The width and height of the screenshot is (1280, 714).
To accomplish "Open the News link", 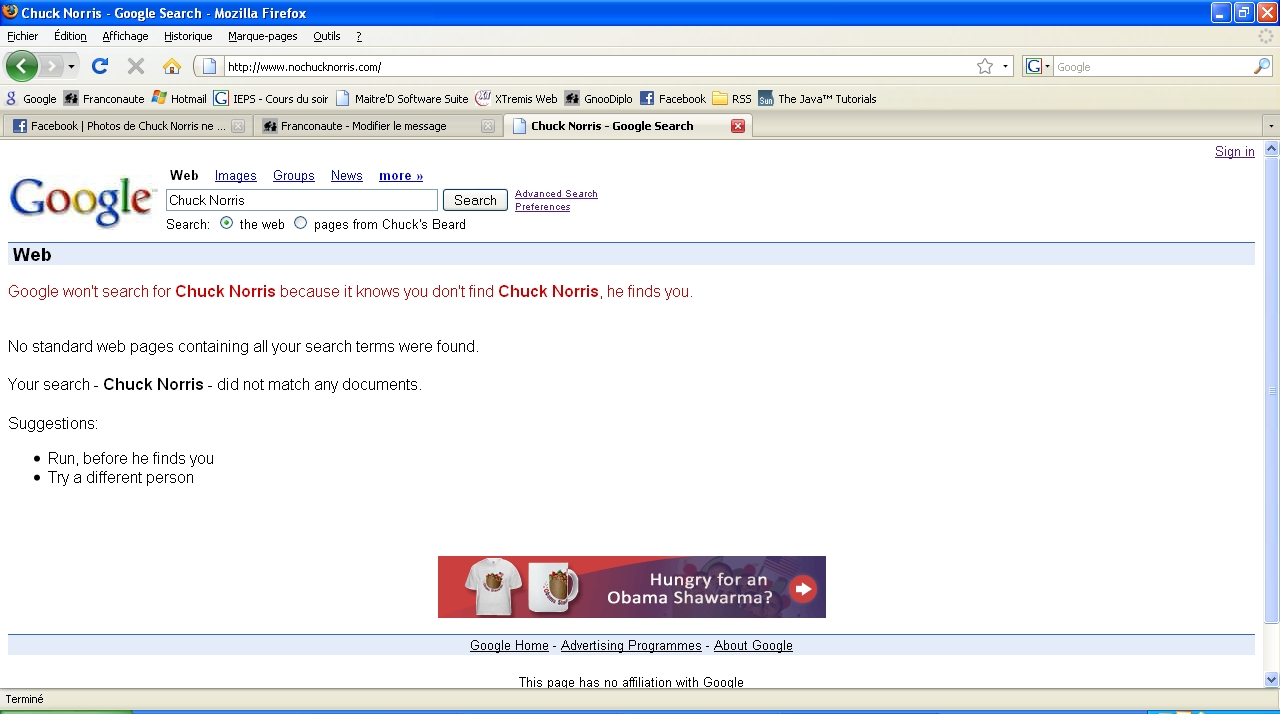I will 347,176.
